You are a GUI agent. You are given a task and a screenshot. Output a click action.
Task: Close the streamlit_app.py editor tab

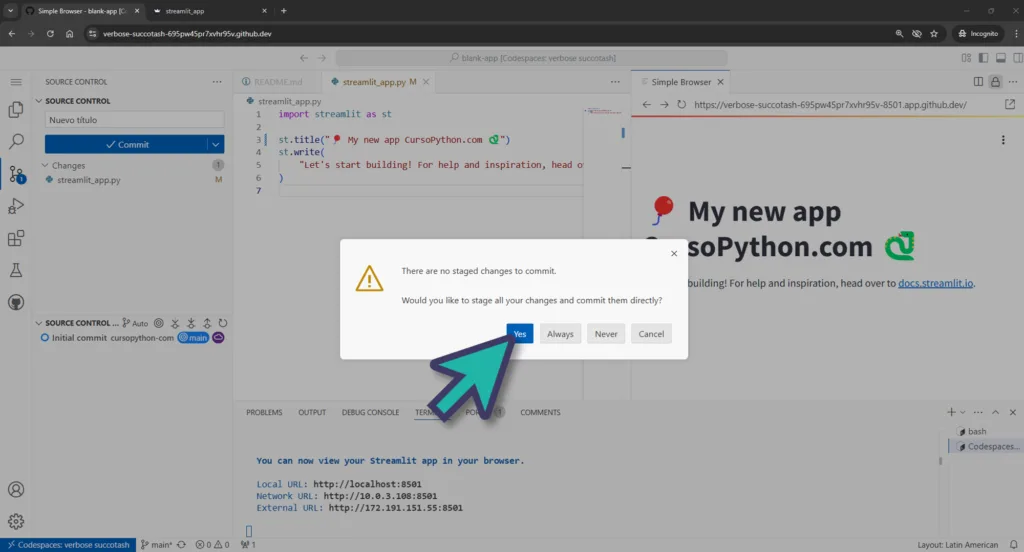426,82
